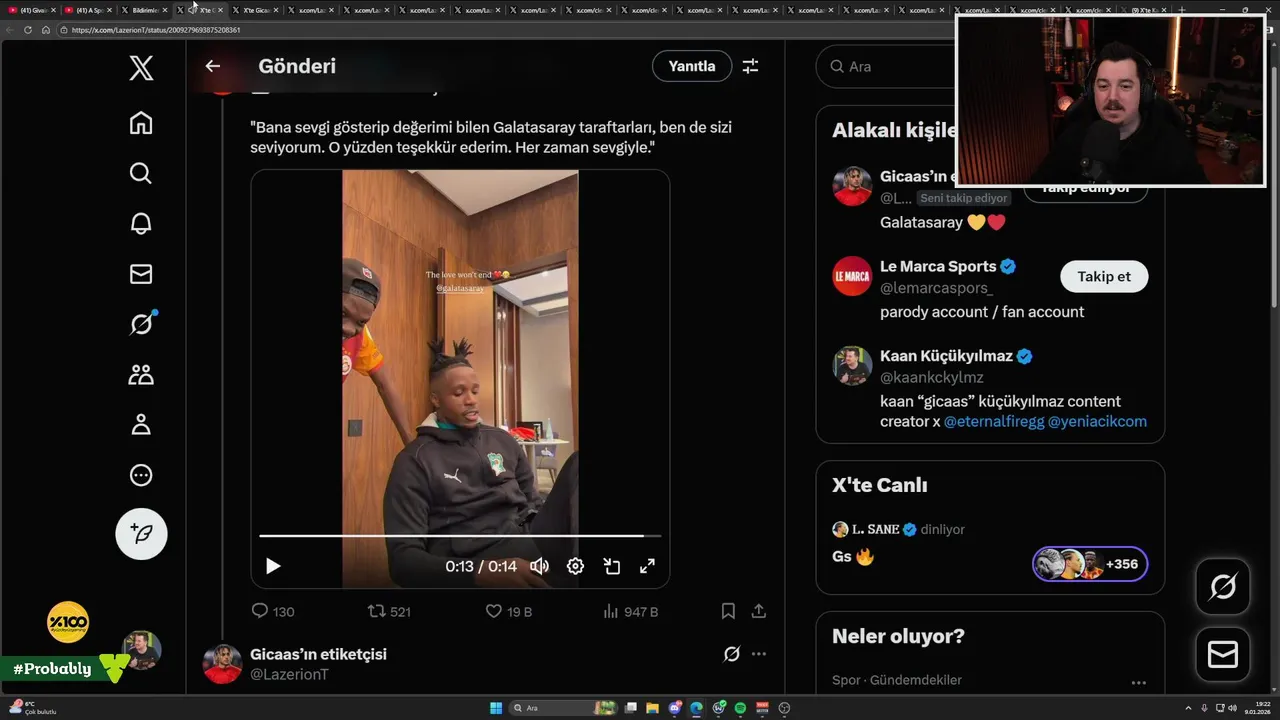Open the clock showing 19:22
The height and width of the screenshot is (720, 1280).
1255,707
